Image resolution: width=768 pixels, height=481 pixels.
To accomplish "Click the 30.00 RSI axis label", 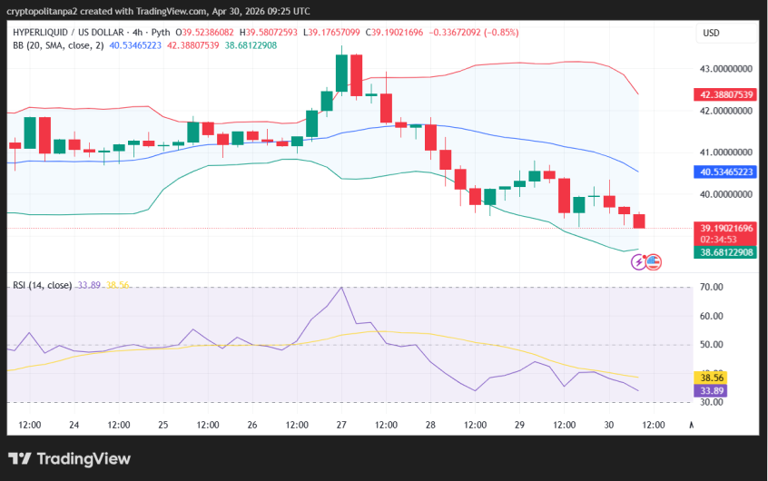I will coord(712,402).
